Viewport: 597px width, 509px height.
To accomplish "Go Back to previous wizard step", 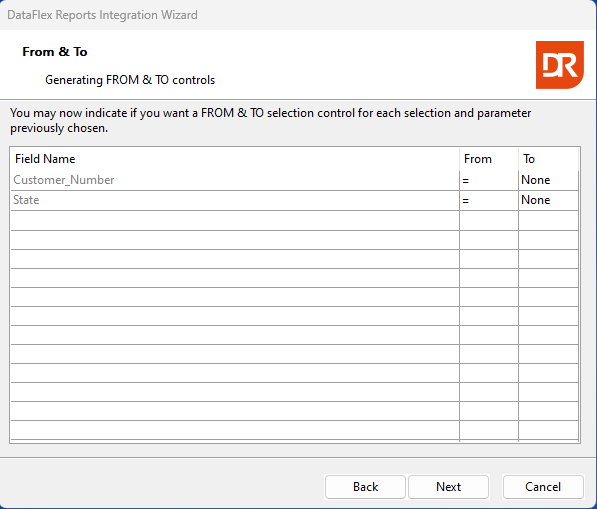I will [365, 487].
